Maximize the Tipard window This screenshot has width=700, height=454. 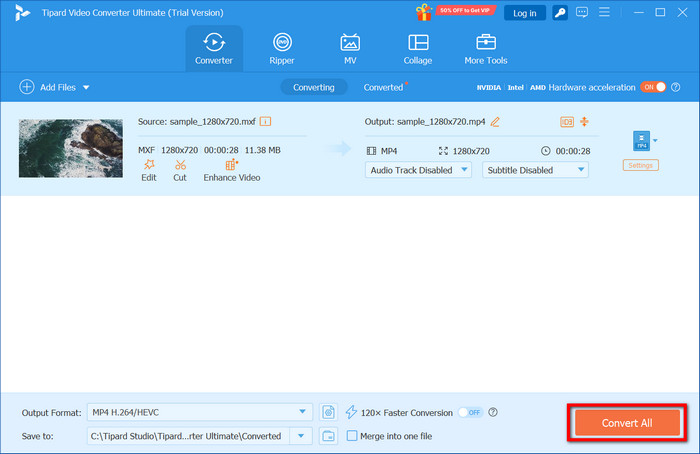[660, 12]
